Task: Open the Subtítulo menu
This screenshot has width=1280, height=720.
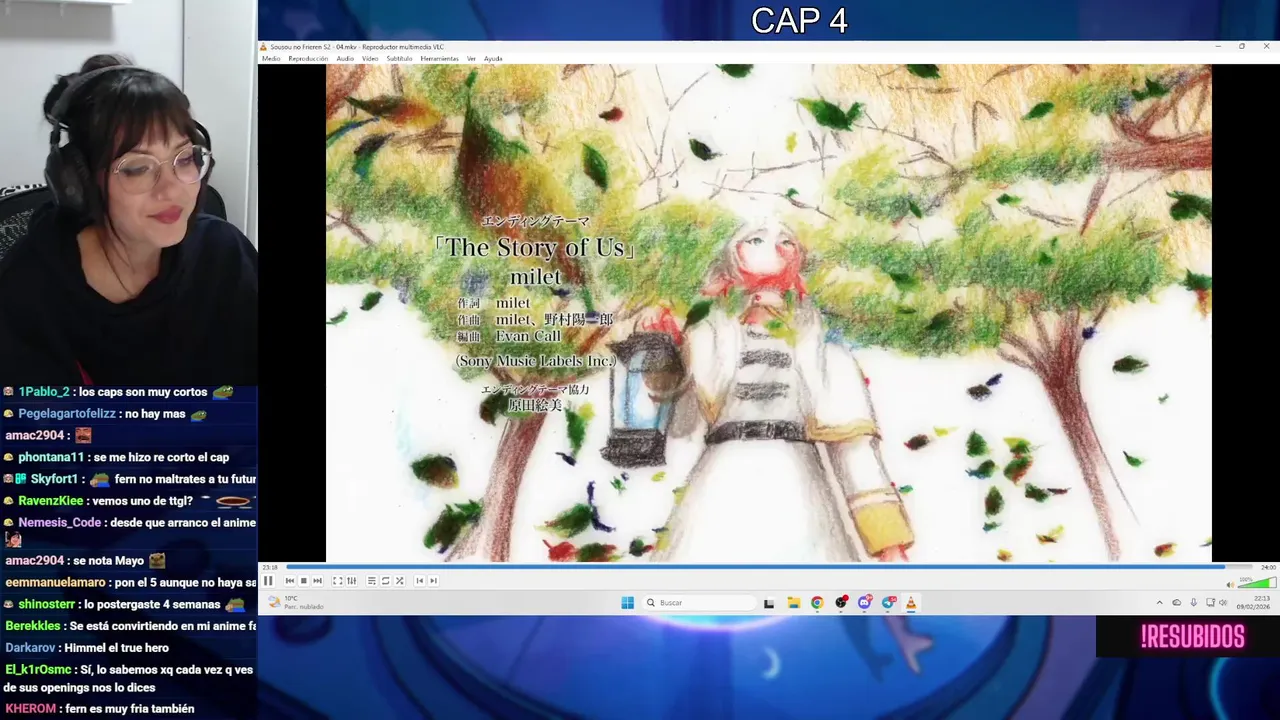Action: tap(399, 59)
